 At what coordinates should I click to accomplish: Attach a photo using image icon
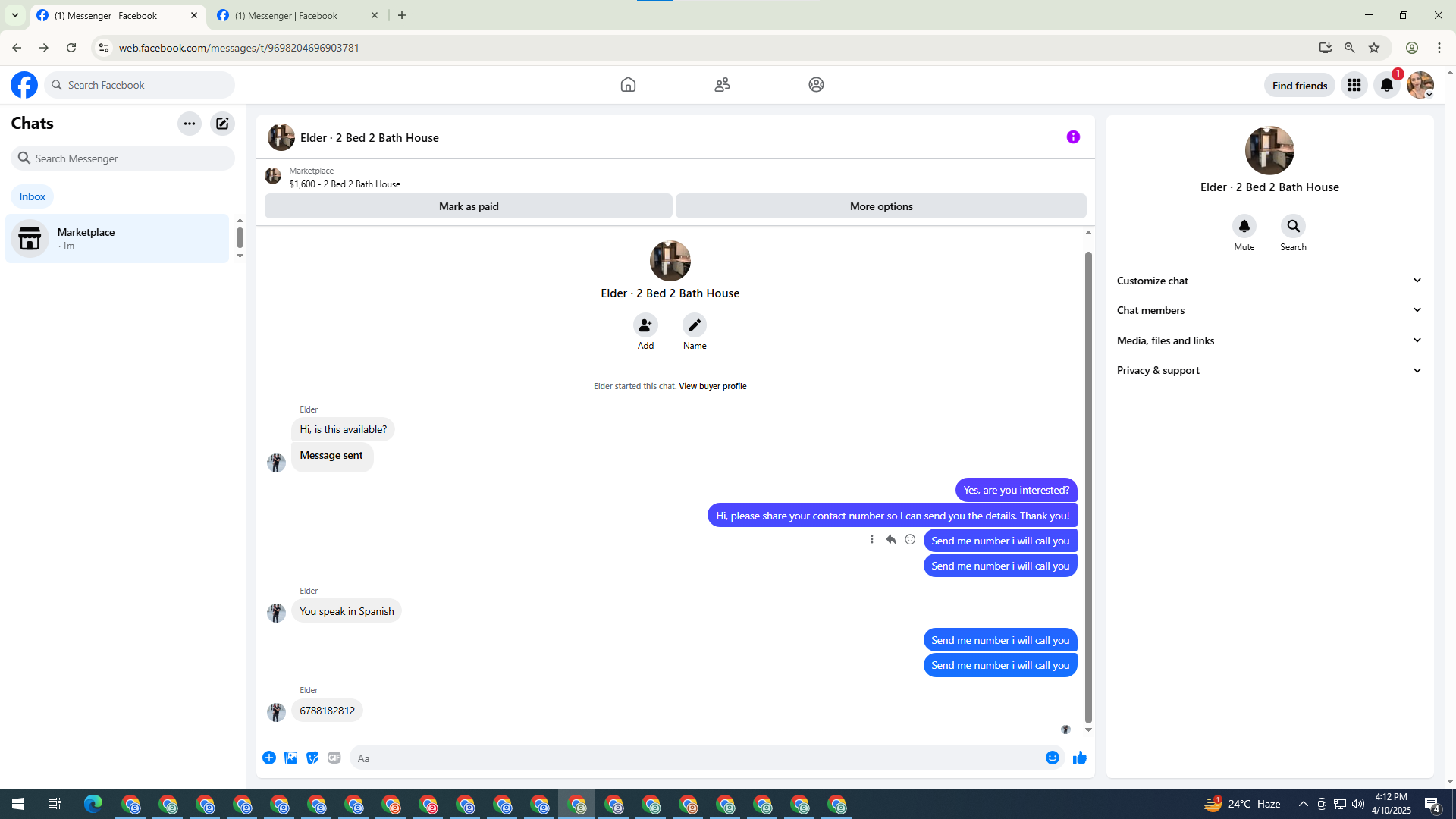point(290,758)
